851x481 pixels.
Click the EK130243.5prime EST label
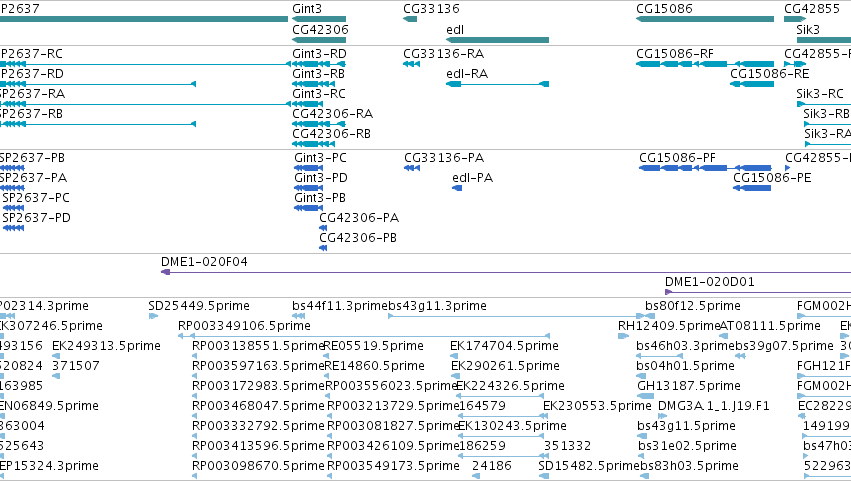tap(512, 426)
